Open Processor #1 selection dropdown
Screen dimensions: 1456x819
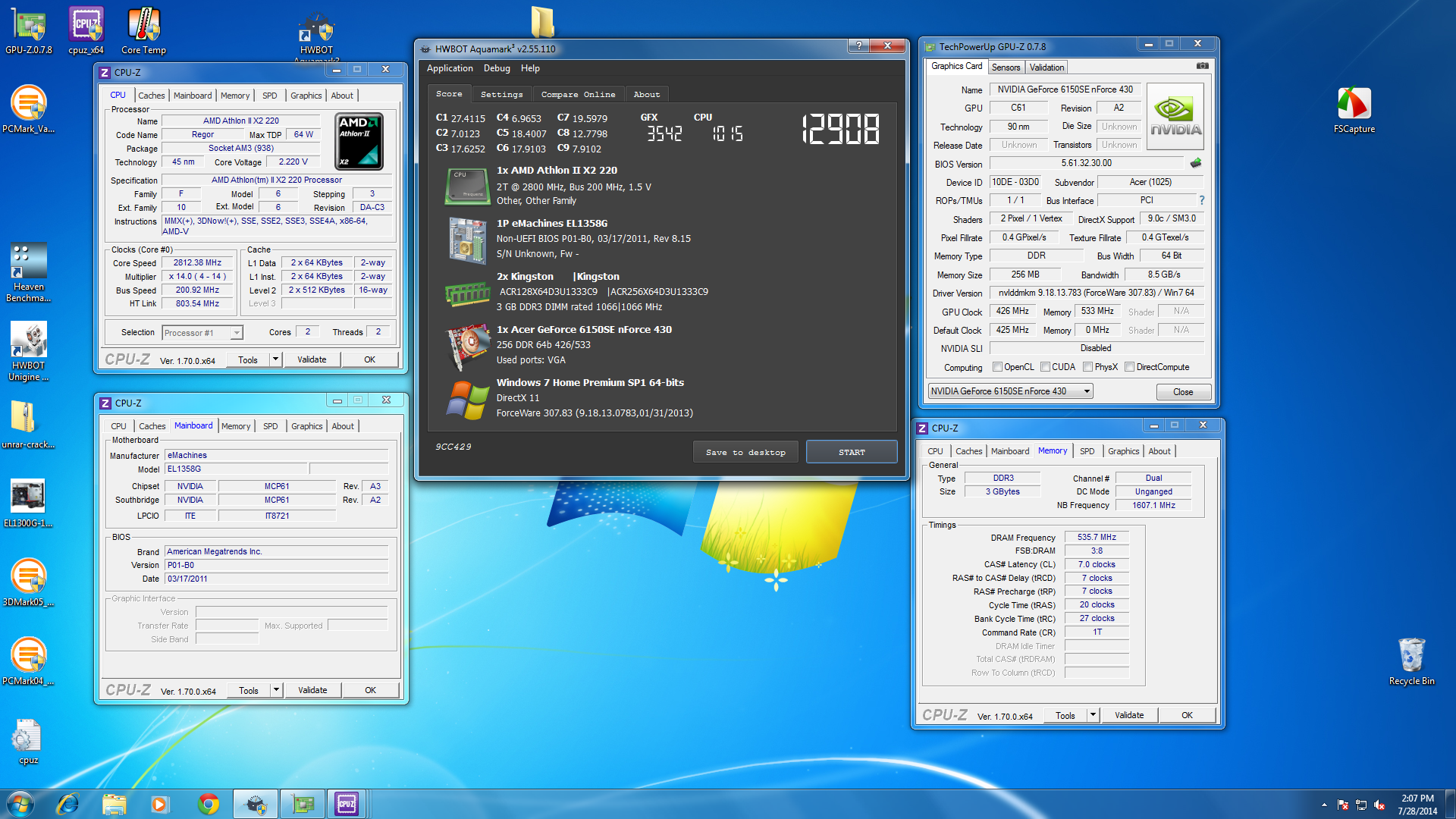(202, 333)
